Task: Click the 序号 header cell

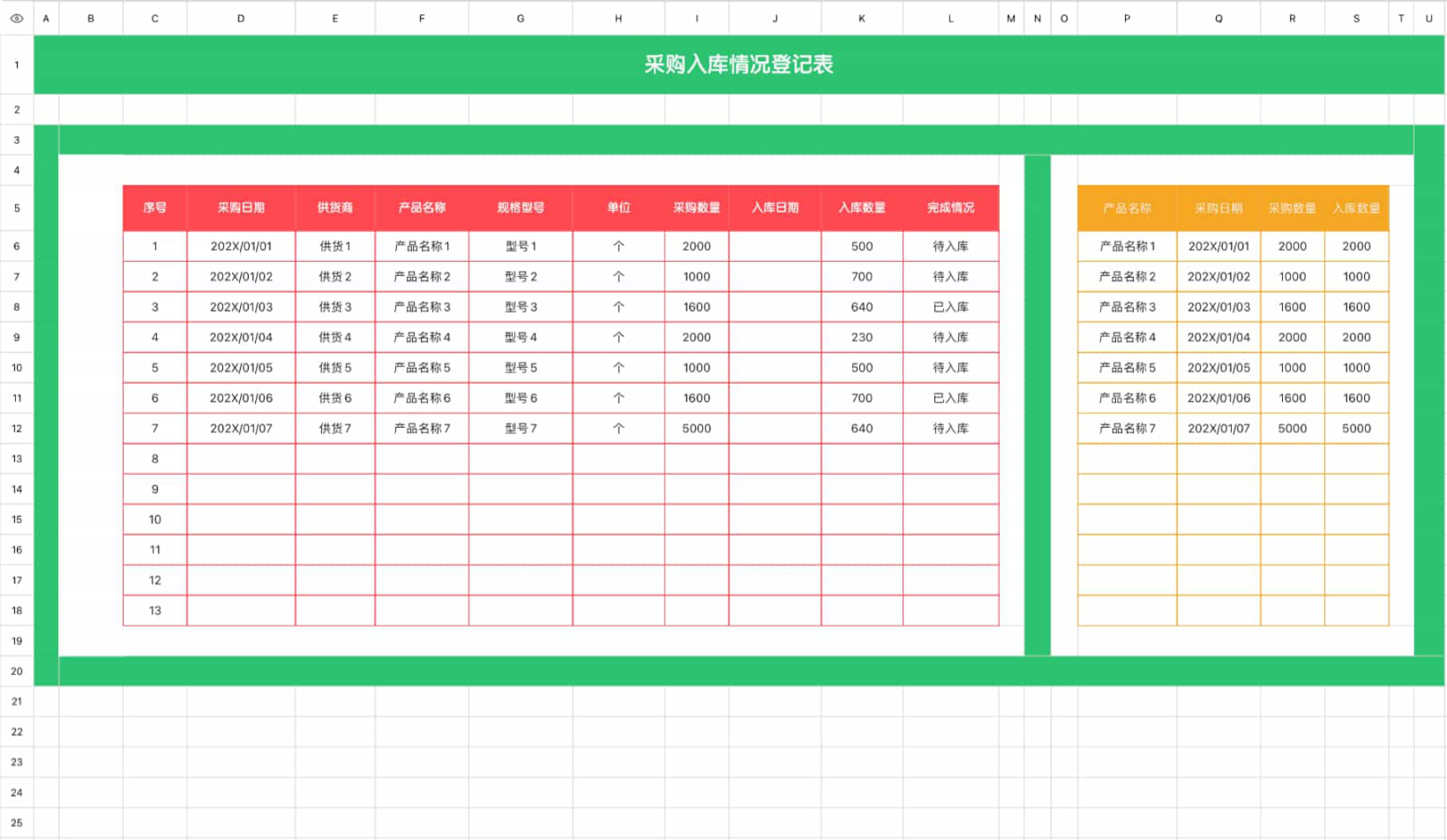Action: tap(154, 208)
